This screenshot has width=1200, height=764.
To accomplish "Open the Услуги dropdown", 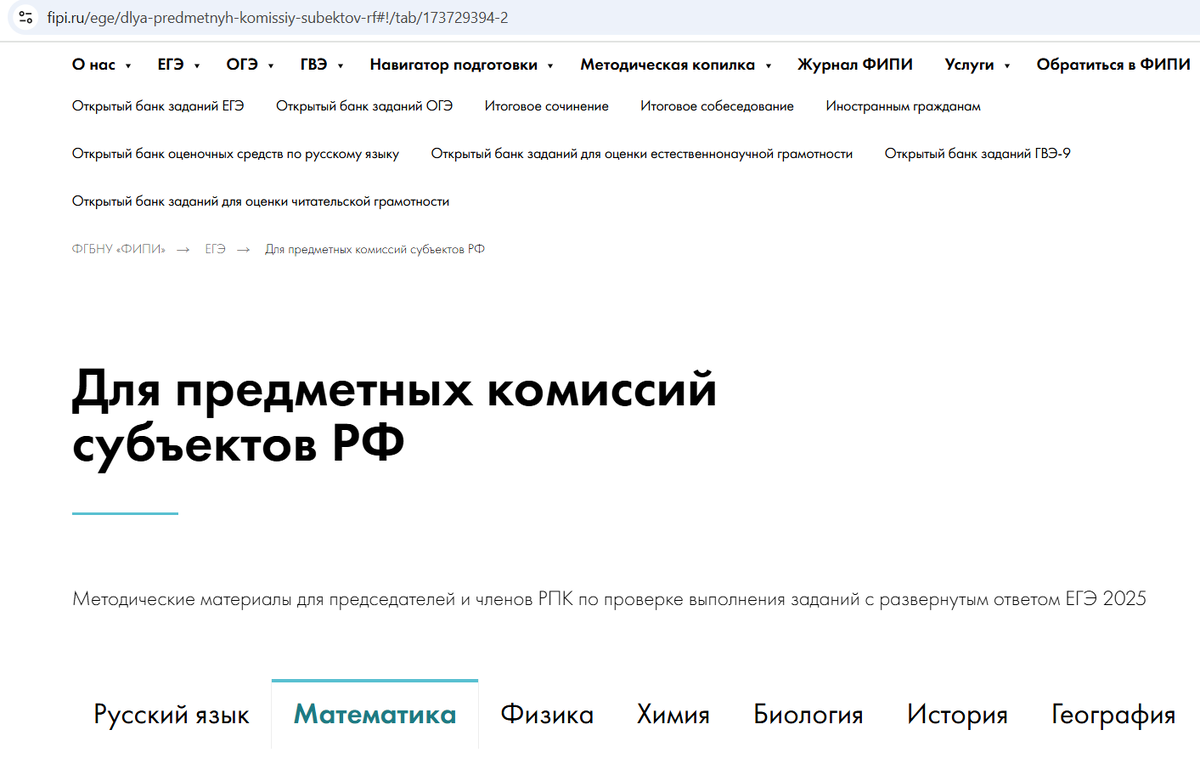I will point(970,64).
